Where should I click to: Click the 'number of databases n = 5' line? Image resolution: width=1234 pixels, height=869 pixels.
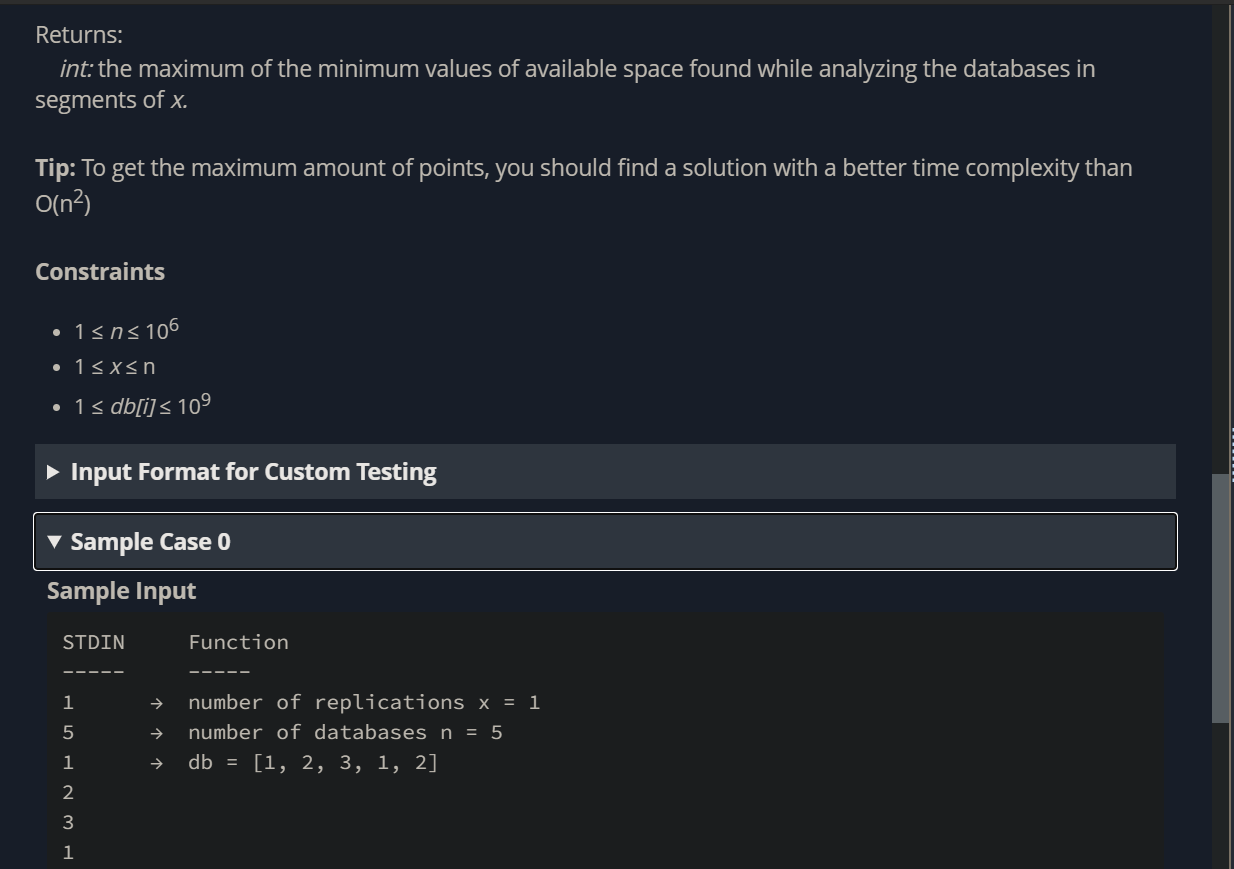pyautogui.click(x=345, y=733)
